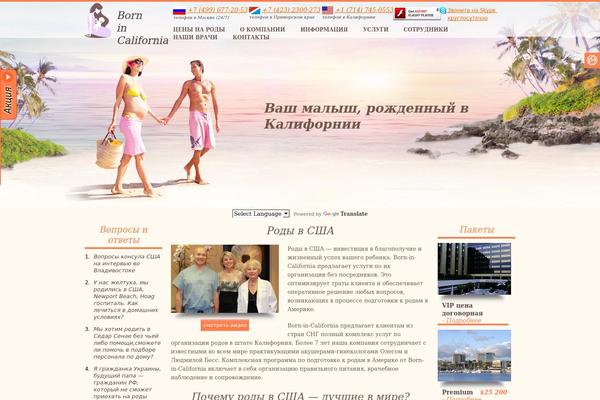Open question about jaundice and Hoag hospital

pos(126,300)
